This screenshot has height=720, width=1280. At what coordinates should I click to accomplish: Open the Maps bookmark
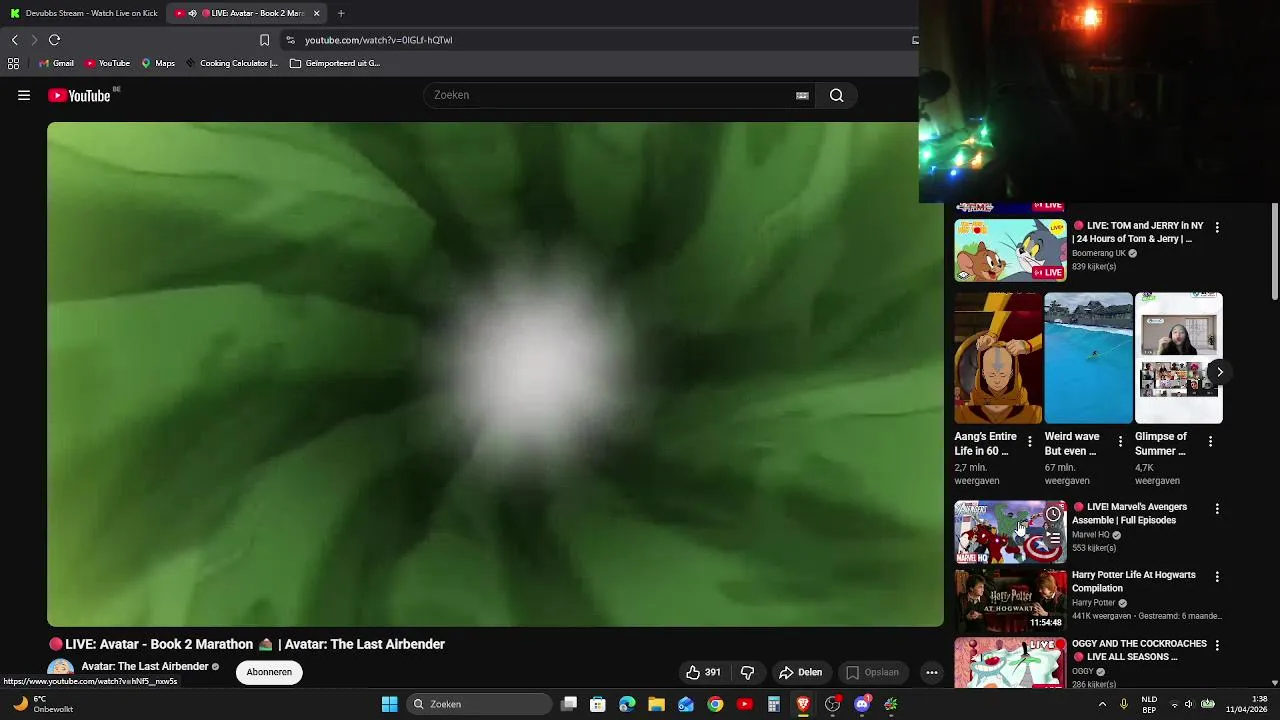[158, 63]
